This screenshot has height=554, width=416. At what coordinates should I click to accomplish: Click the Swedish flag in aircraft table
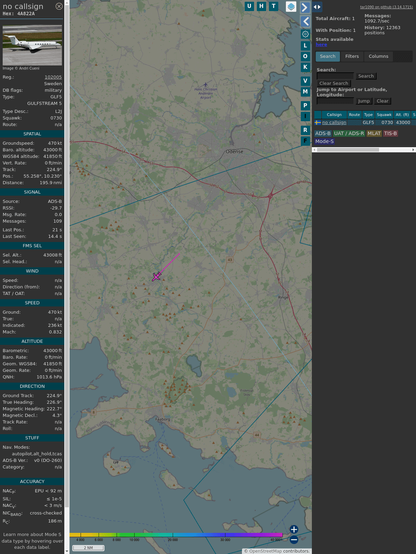(318, 123)
